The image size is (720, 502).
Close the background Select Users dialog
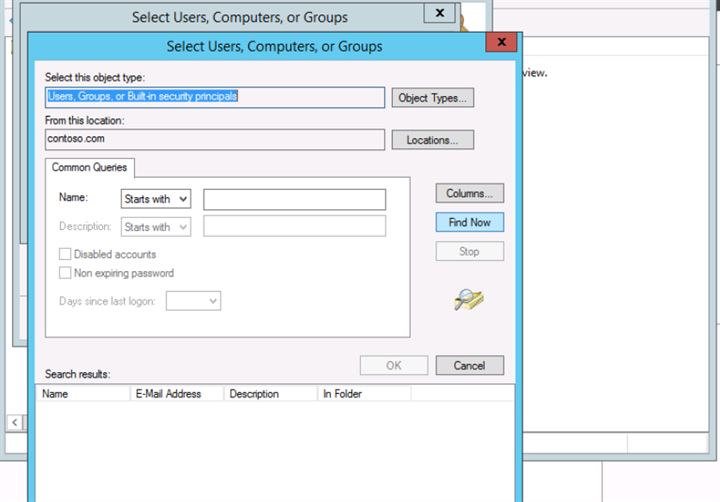click(x=439, y=13)
